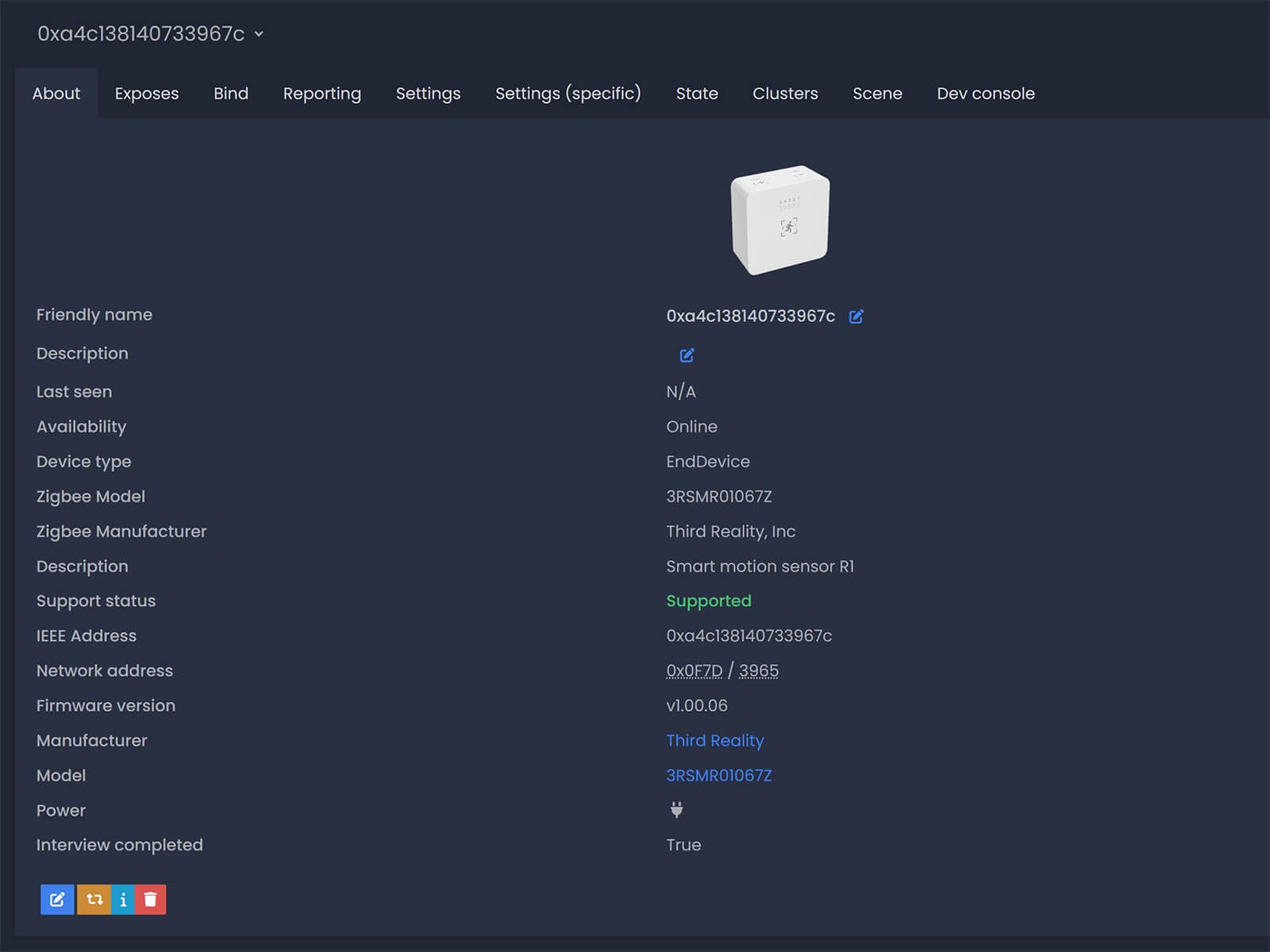This screenshot has height=952, width=1270.
Task: Click the red delete device button
Action: tap(151, 900)
